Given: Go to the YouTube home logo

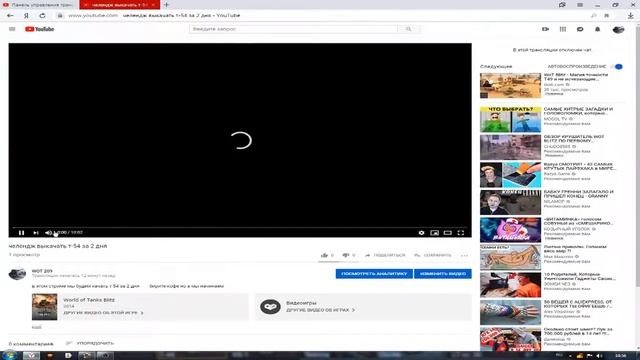Looking at the screenshot, I should (x=40, y=29).
